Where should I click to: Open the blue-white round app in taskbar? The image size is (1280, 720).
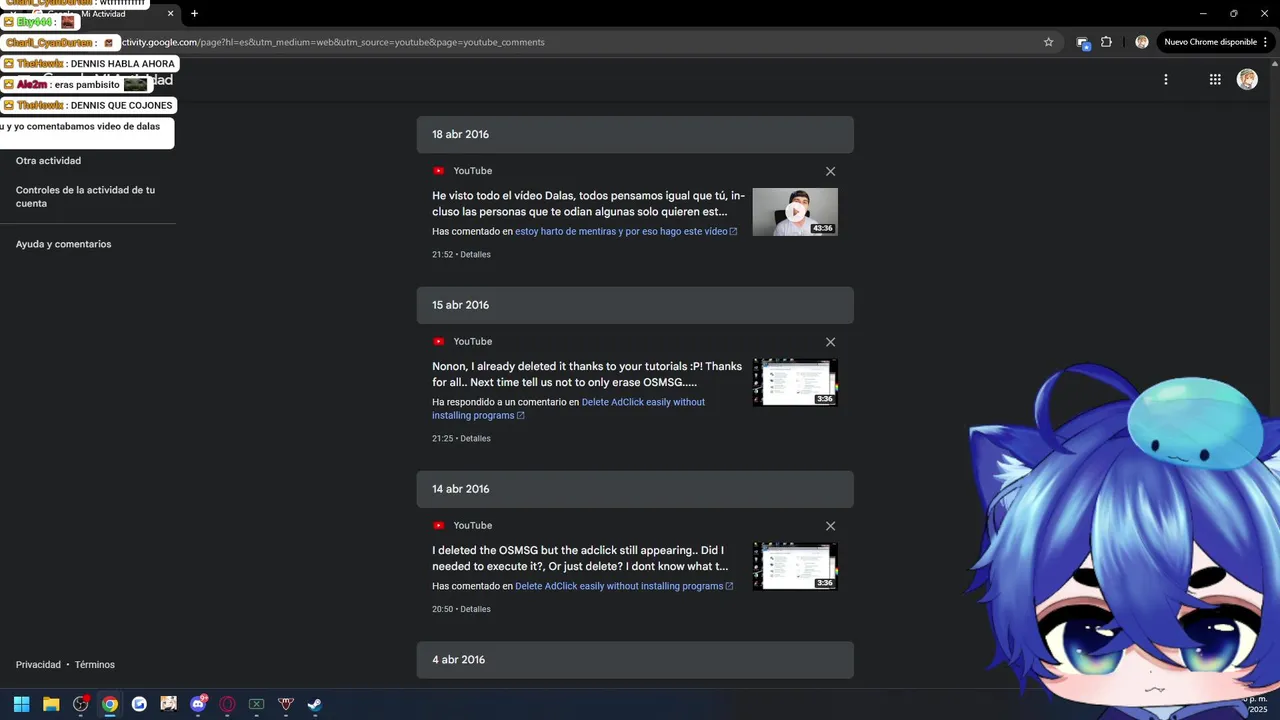(139, 704)
